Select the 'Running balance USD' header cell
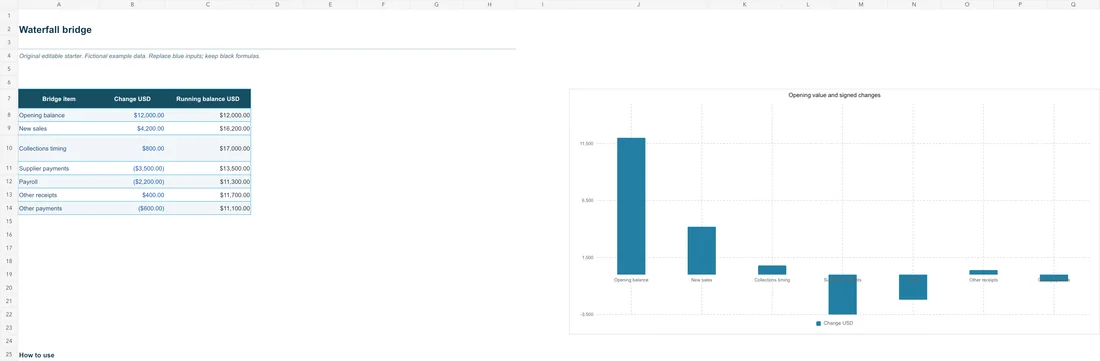The image size is (1100, 361). click(x=208, y=99)
